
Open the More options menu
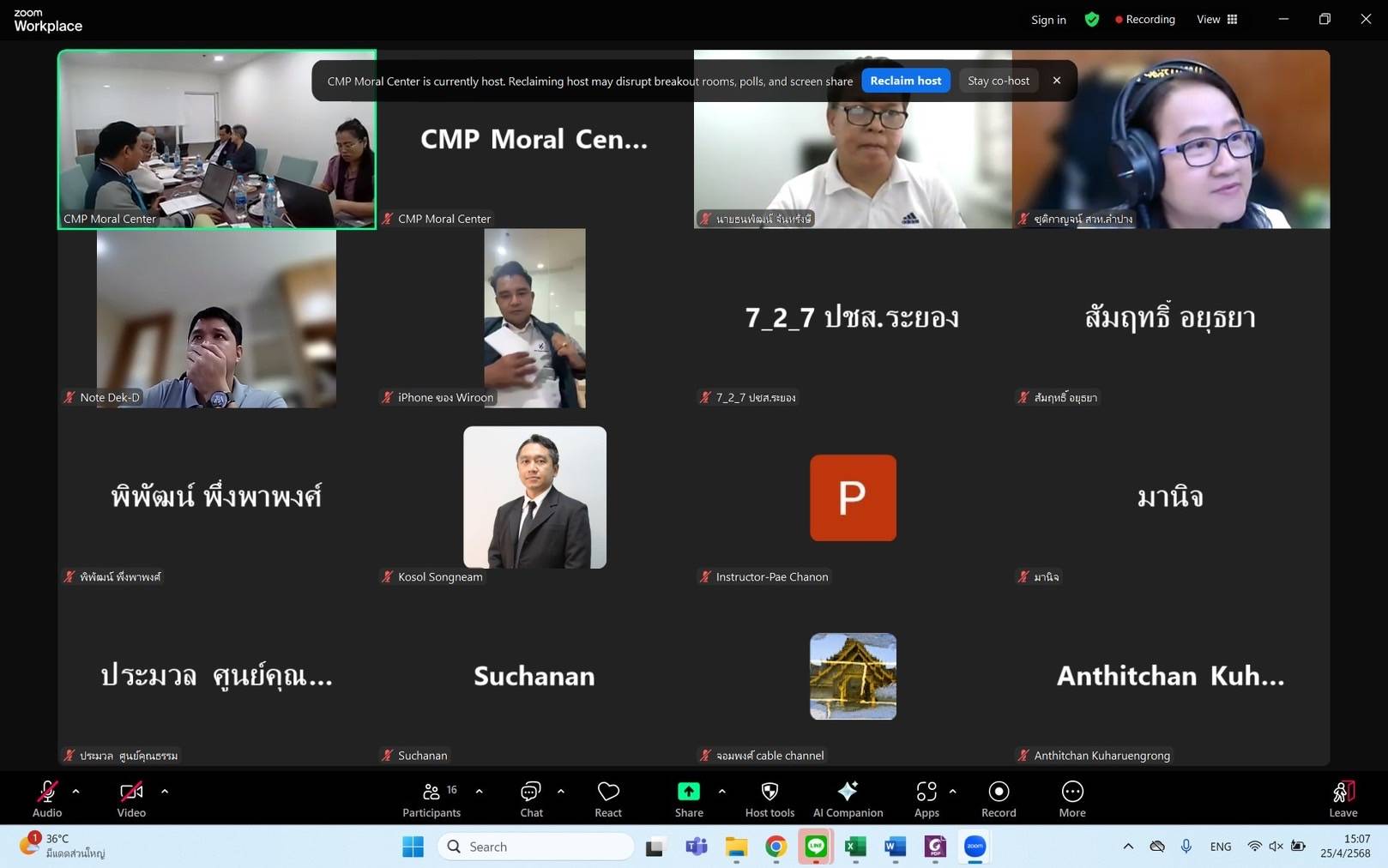[1071, 799]
